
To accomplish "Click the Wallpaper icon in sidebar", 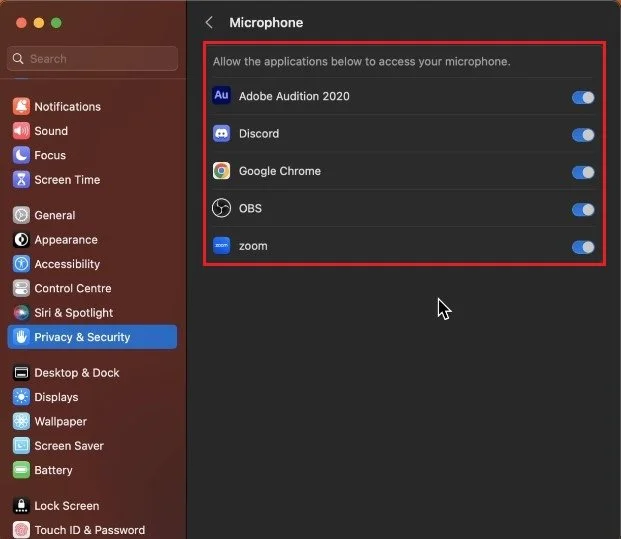I will (21, 421).
